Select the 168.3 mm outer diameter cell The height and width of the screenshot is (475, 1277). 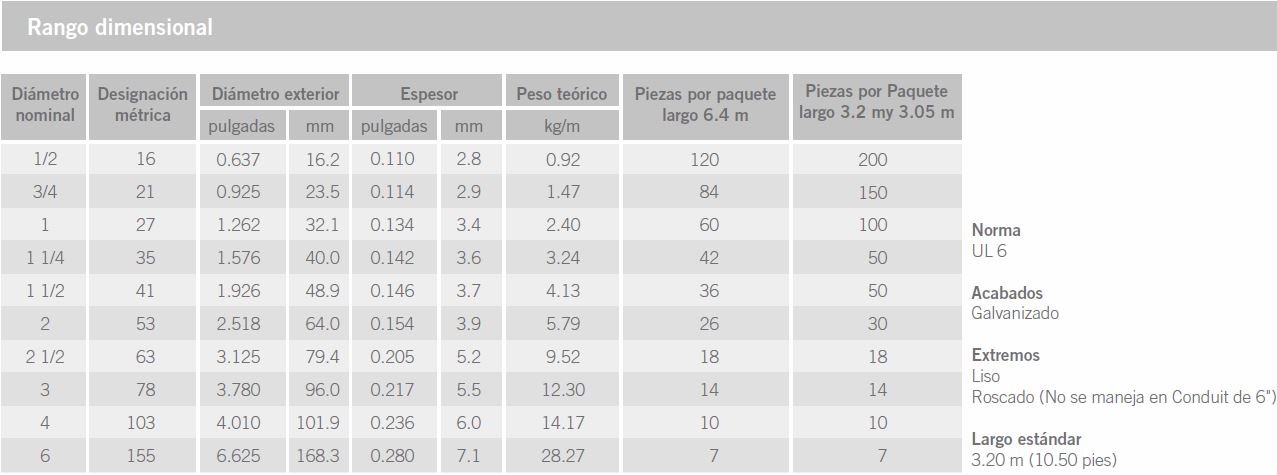[x=320, y=456]
